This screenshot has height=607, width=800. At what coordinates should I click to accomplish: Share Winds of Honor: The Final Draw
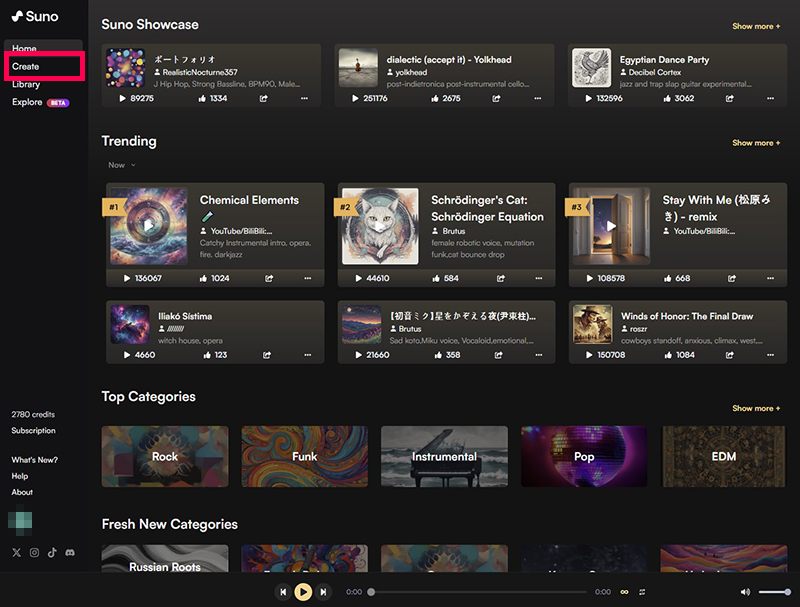[730, 355]
